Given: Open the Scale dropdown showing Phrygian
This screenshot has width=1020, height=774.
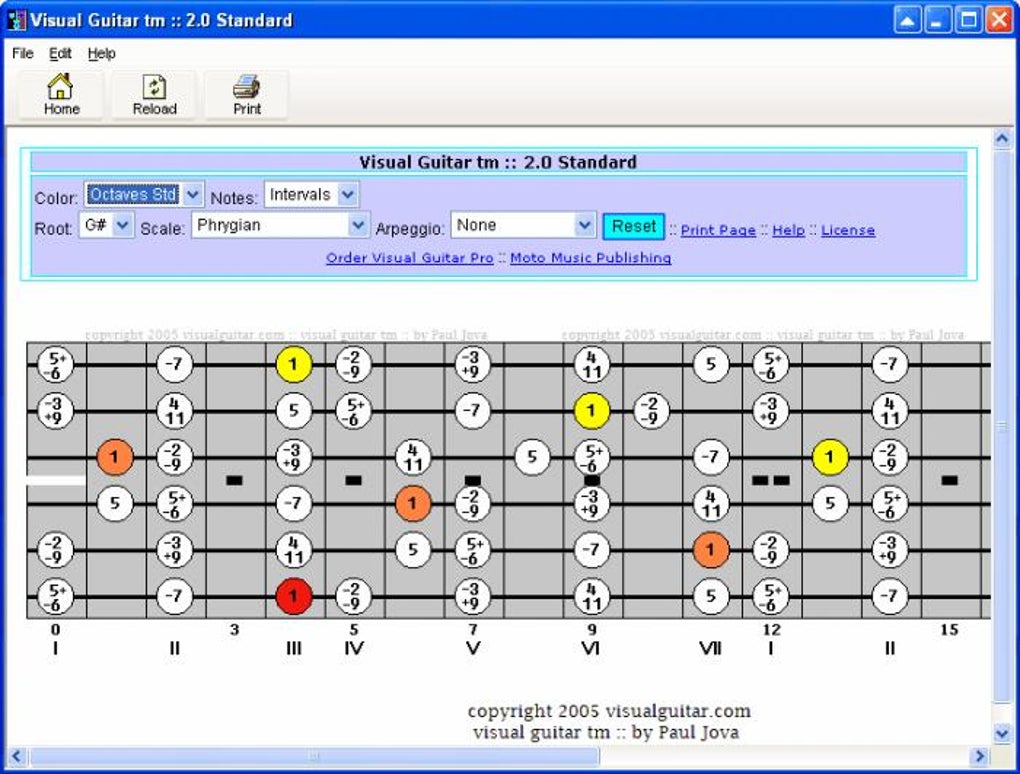Looking at the screenshot, I should pyautogui.click(x=279, y=225).
